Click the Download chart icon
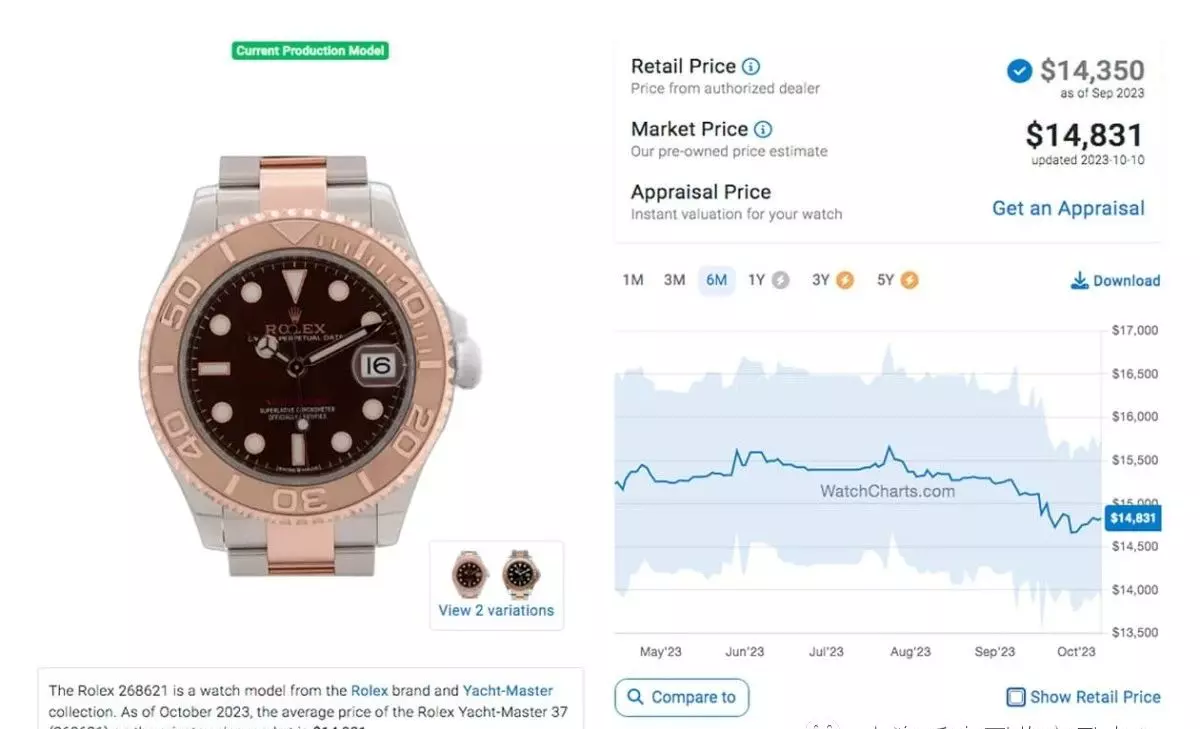This screenshot has width=1200, height=729. (x=1079, y=281)
